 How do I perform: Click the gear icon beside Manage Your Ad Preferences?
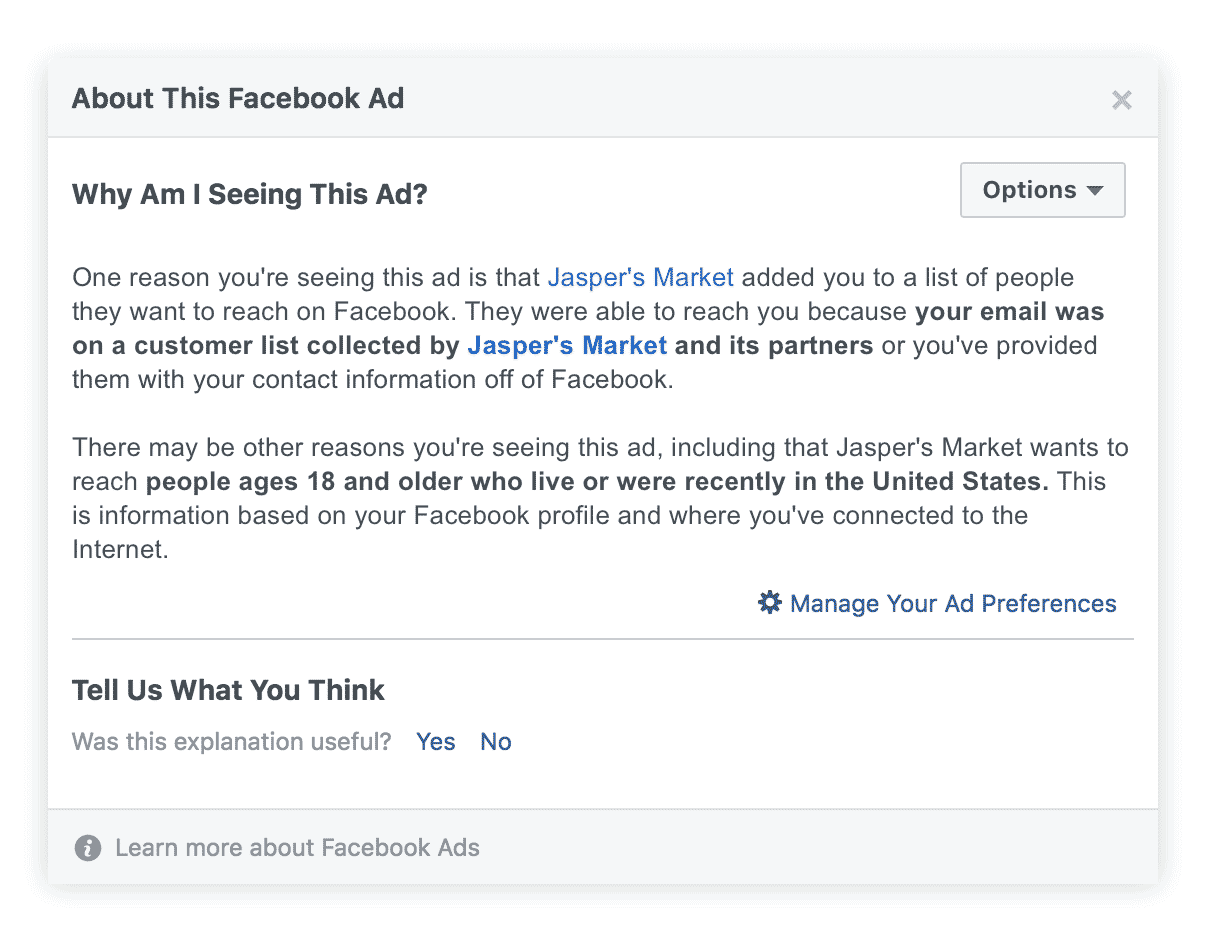[769, 603]
